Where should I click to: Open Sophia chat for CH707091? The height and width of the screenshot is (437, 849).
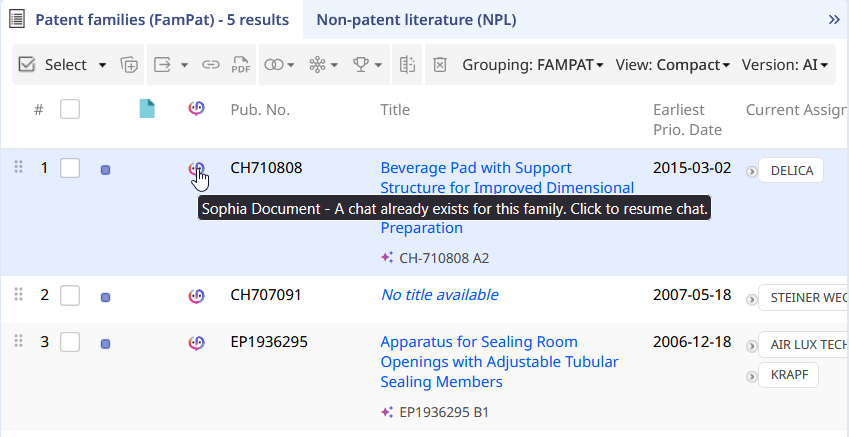[196, 296]
